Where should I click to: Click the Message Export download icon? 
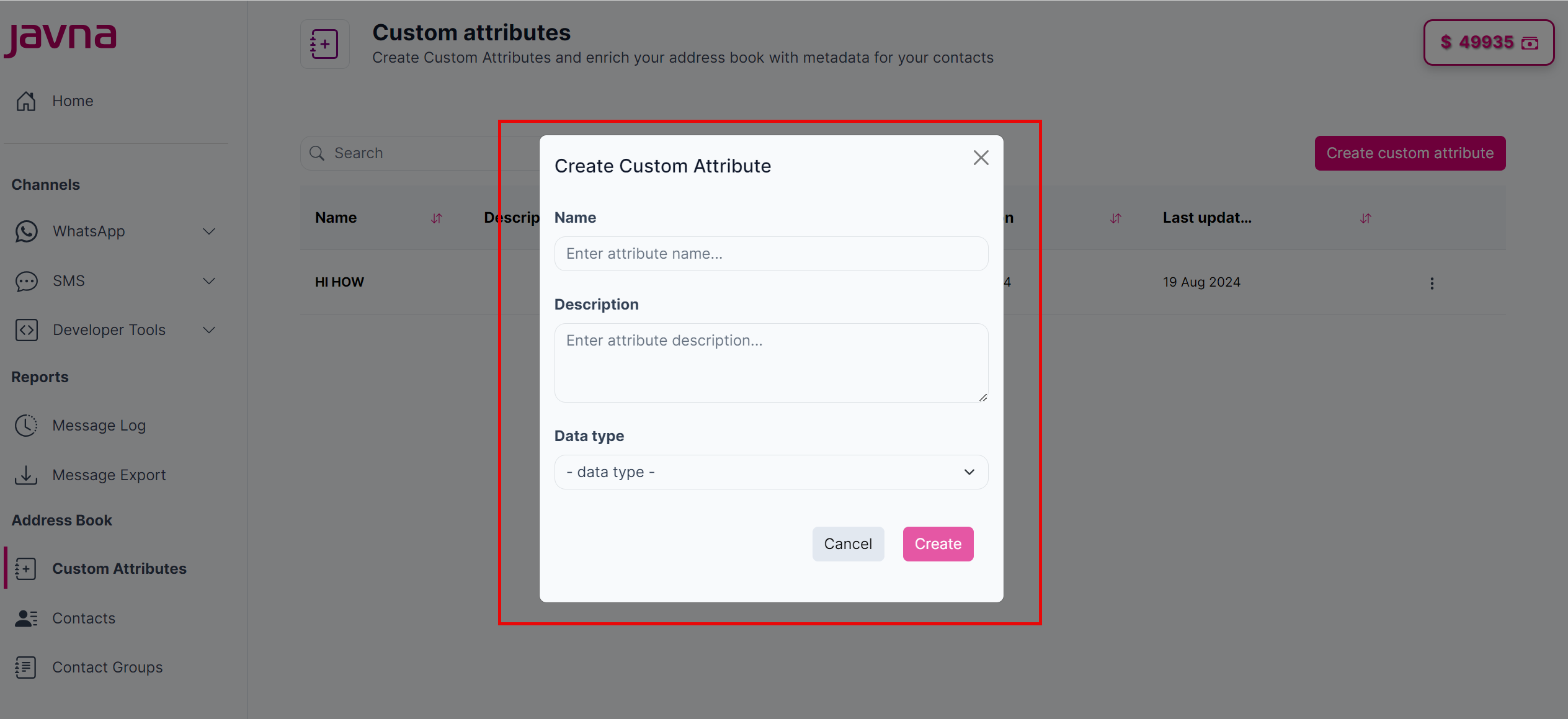[26, 475]
